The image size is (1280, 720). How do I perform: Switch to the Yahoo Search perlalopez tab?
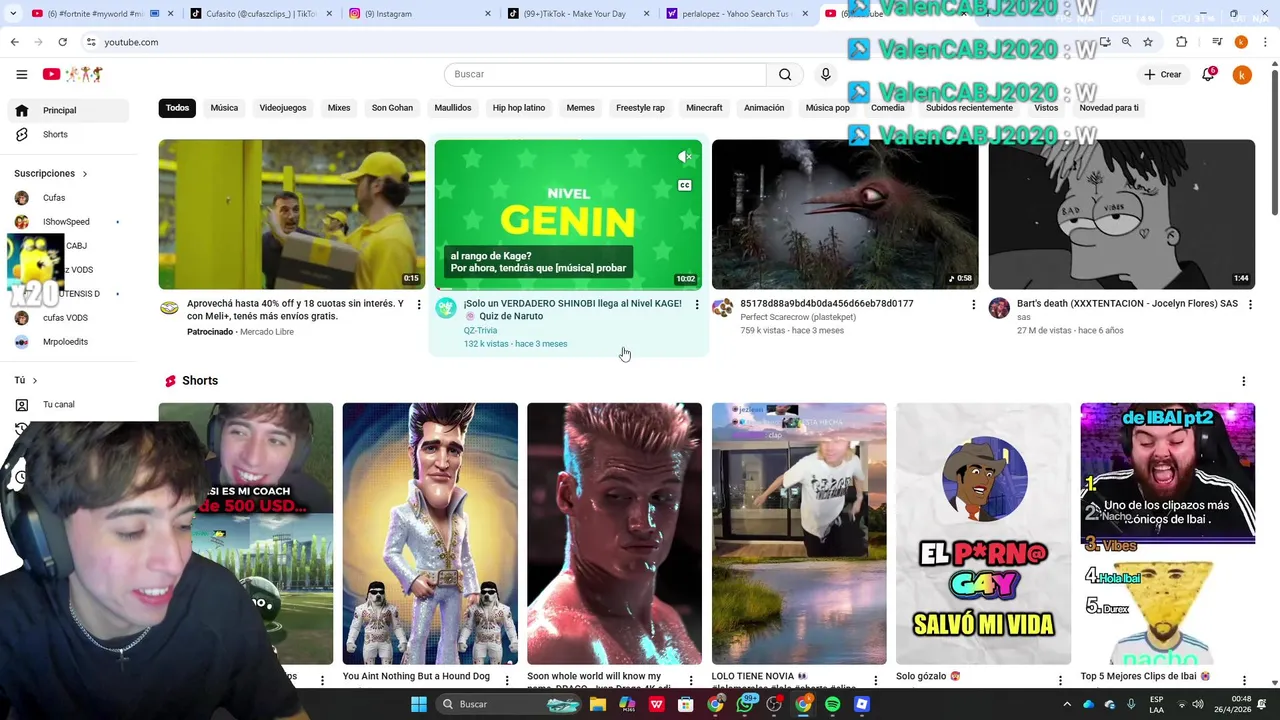click(x=735, y=14)
